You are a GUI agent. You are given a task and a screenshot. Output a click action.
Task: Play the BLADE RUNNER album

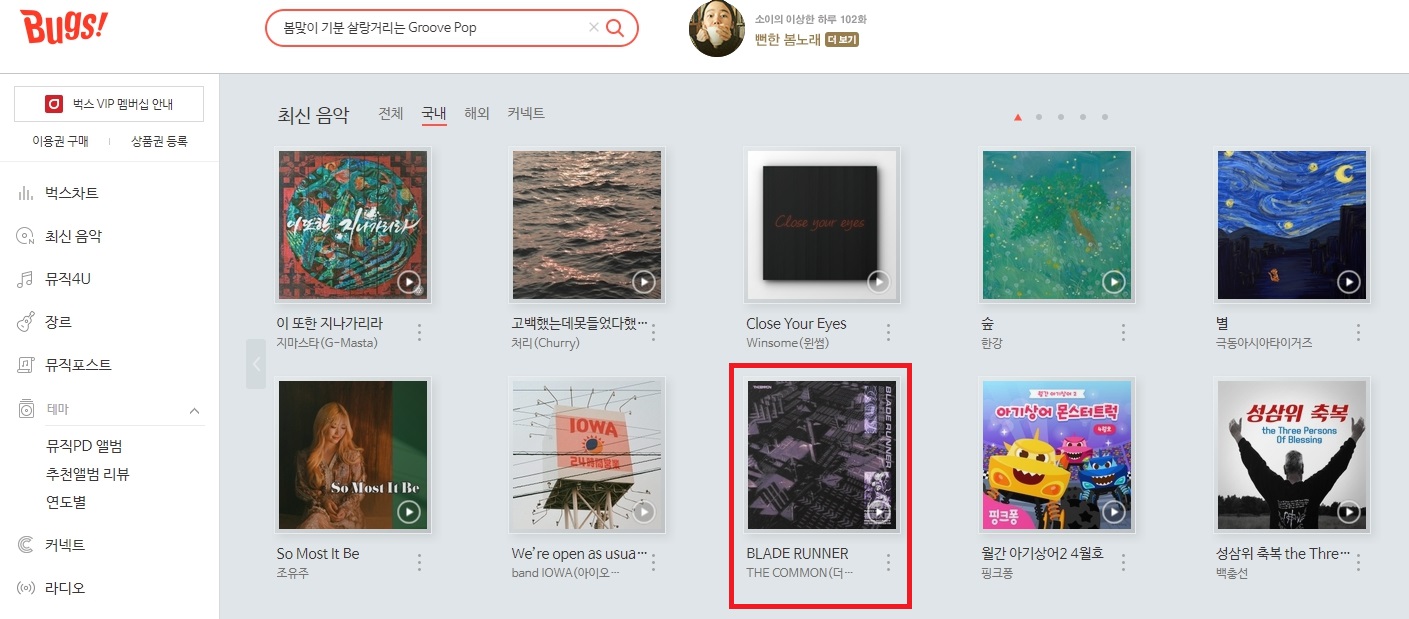click(x=878, y=512)
